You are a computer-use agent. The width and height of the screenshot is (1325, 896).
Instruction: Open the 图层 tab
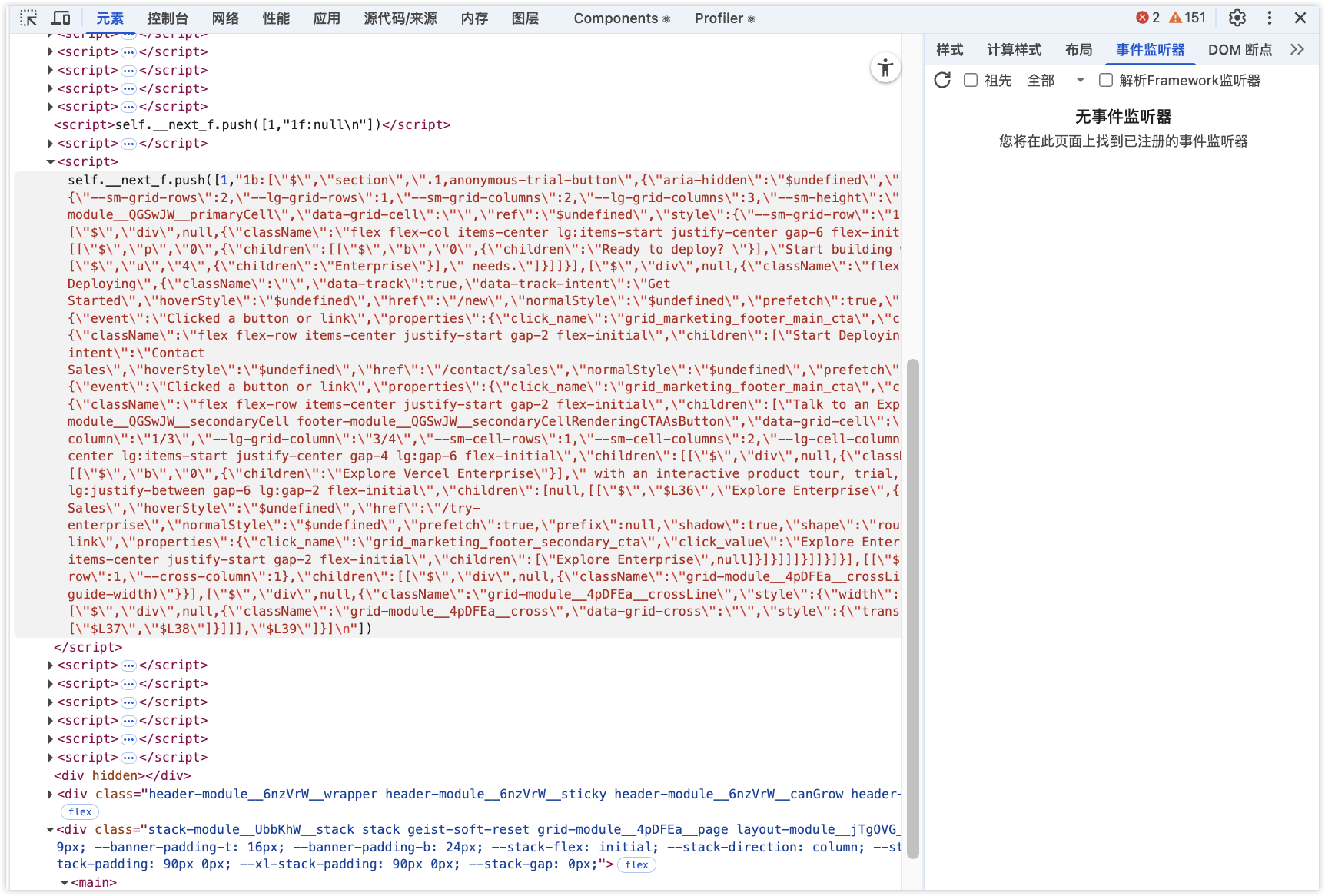525,18
